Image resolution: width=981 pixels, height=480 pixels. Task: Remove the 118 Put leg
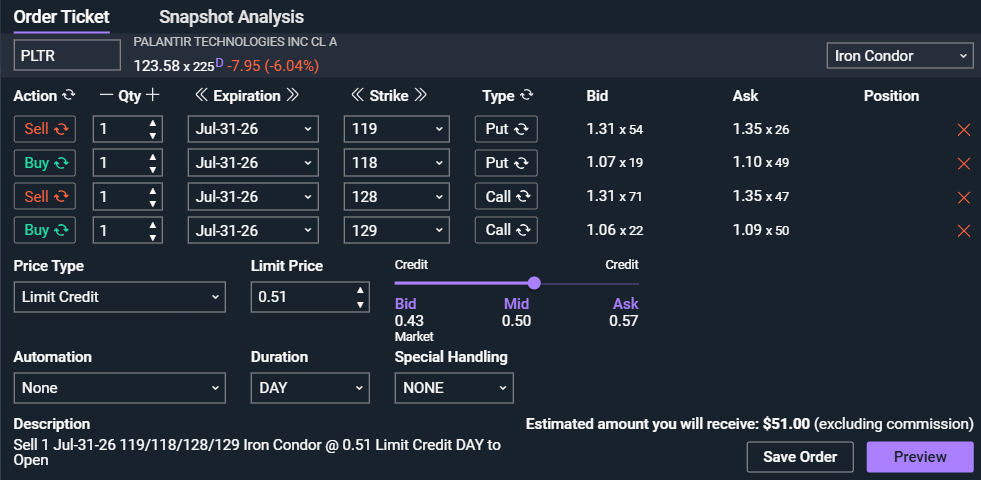pyautogui.click(x=963, y=164)
